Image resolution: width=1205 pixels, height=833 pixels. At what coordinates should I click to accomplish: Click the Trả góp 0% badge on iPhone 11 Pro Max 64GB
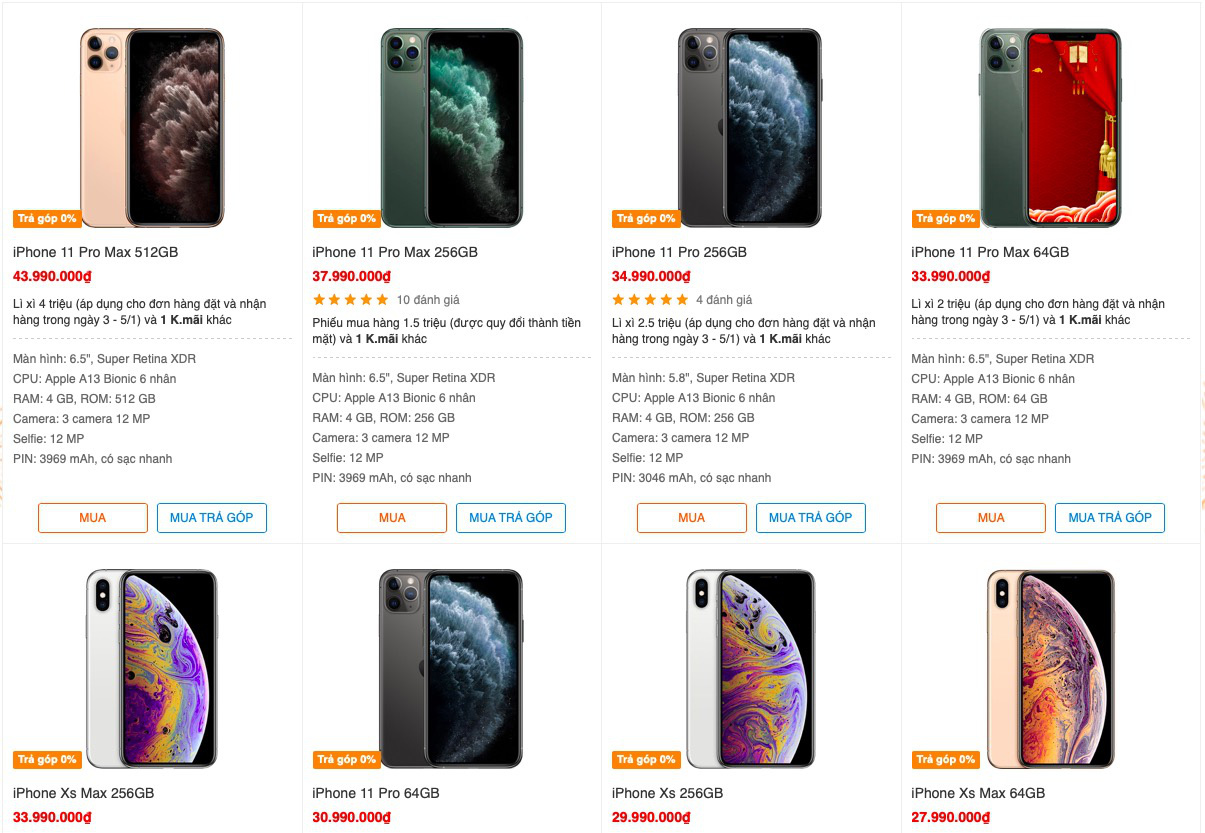click(945, 218)
